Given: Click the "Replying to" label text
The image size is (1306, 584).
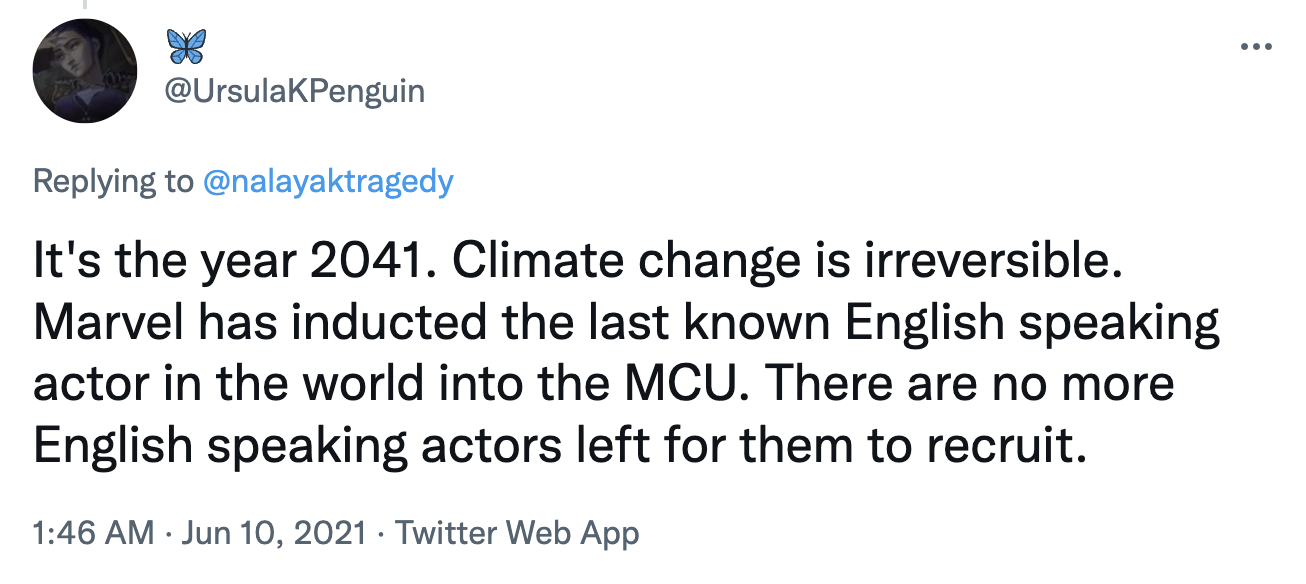Looking at the screenshot, I should [110, 181].
